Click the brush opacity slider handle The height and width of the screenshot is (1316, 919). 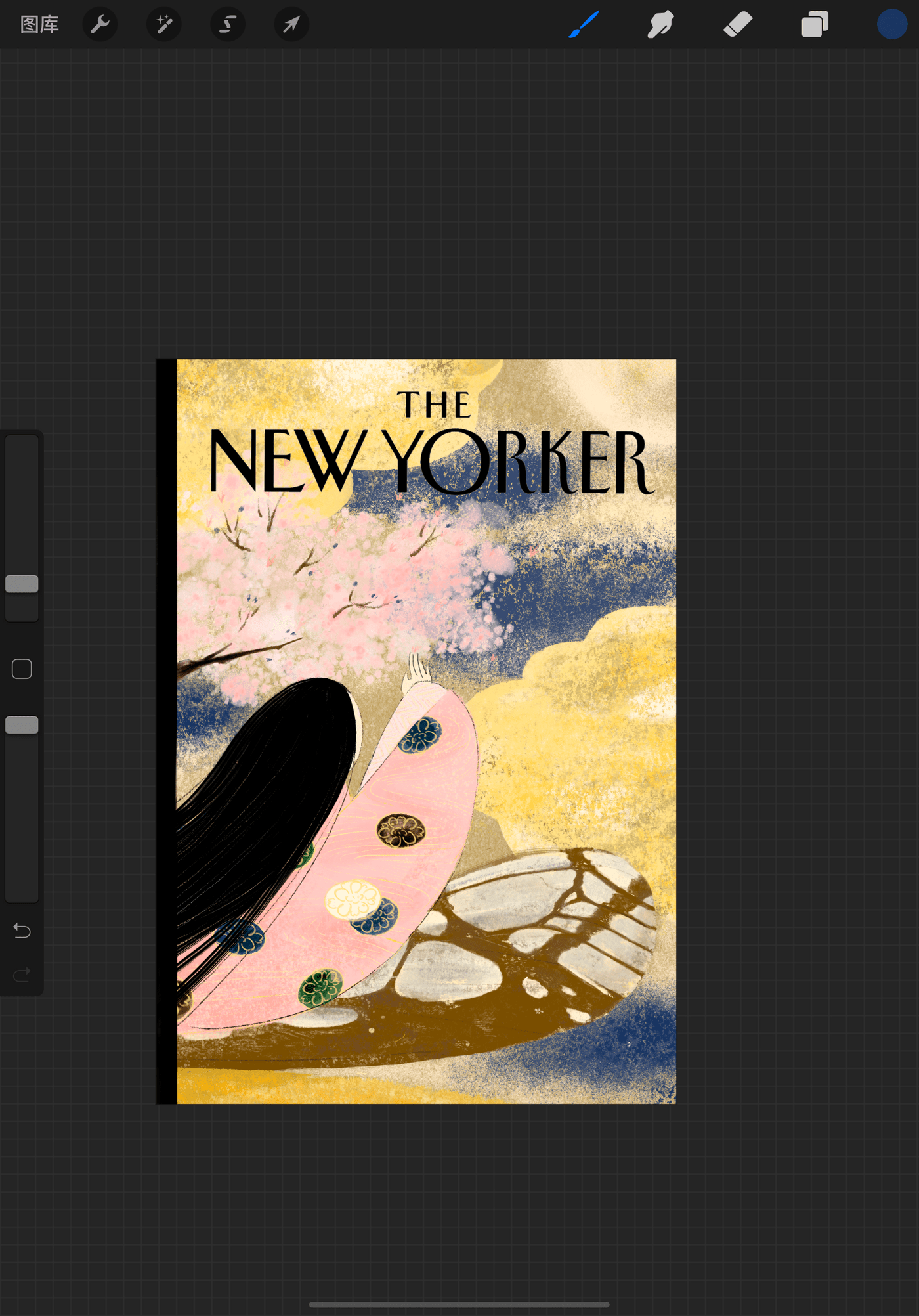point(22,725)
